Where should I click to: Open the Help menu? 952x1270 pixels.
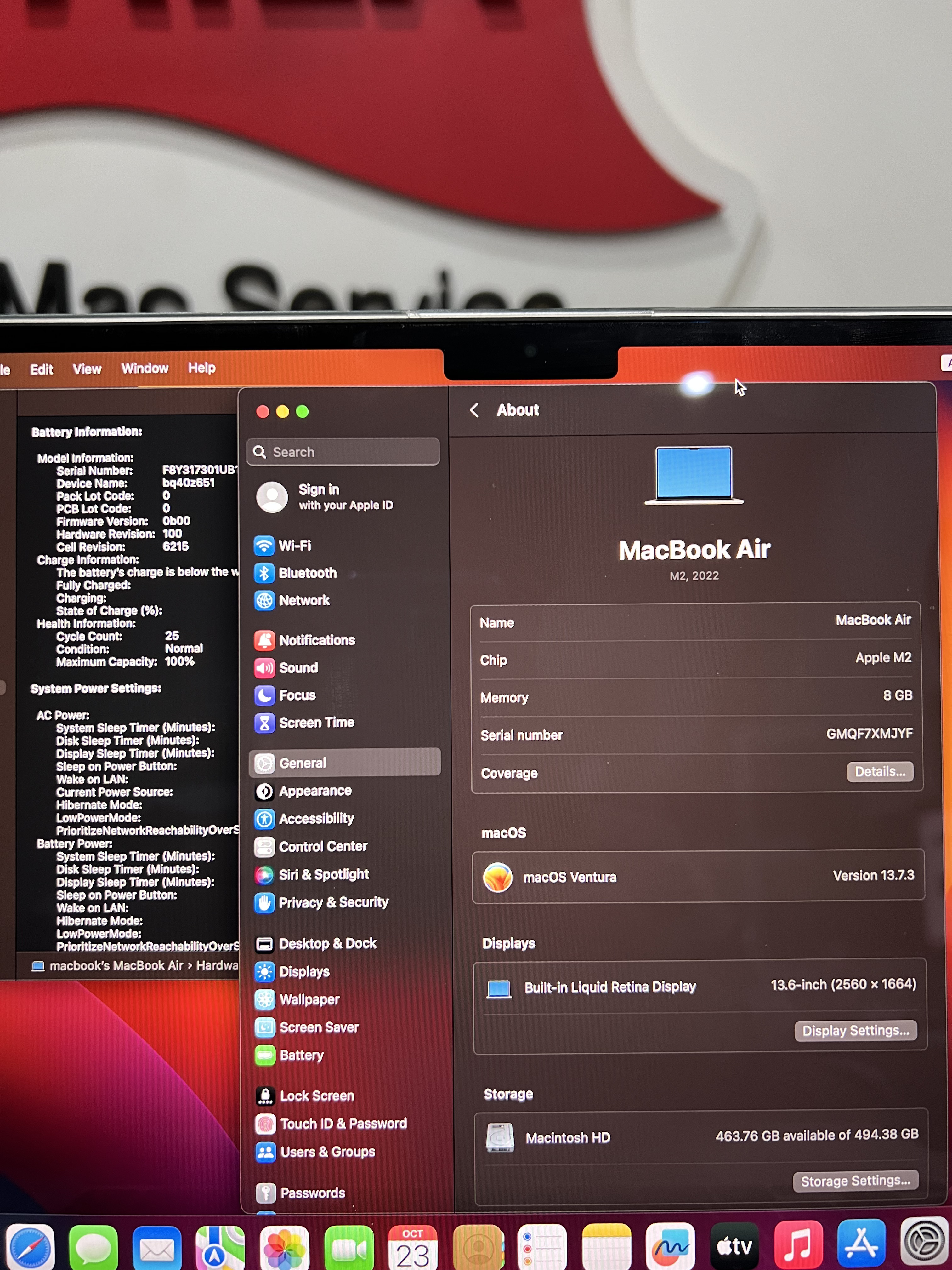tap(201, 368)
